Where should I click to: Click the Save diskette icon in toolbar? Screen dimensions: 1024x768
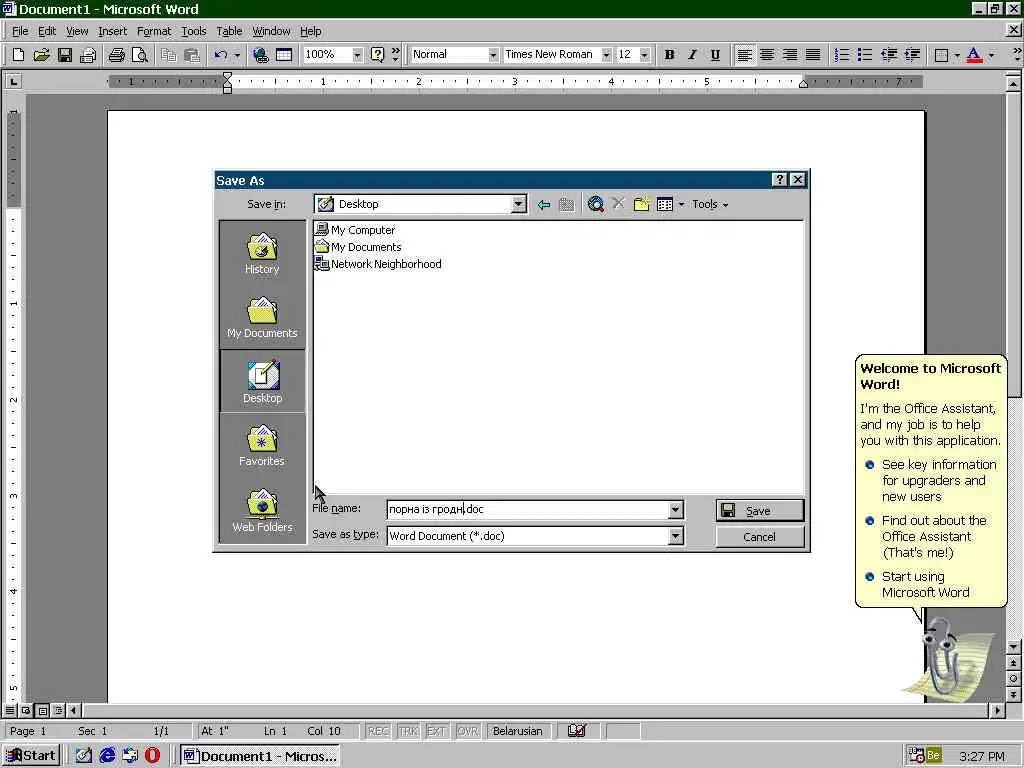[x=65, y=55]
